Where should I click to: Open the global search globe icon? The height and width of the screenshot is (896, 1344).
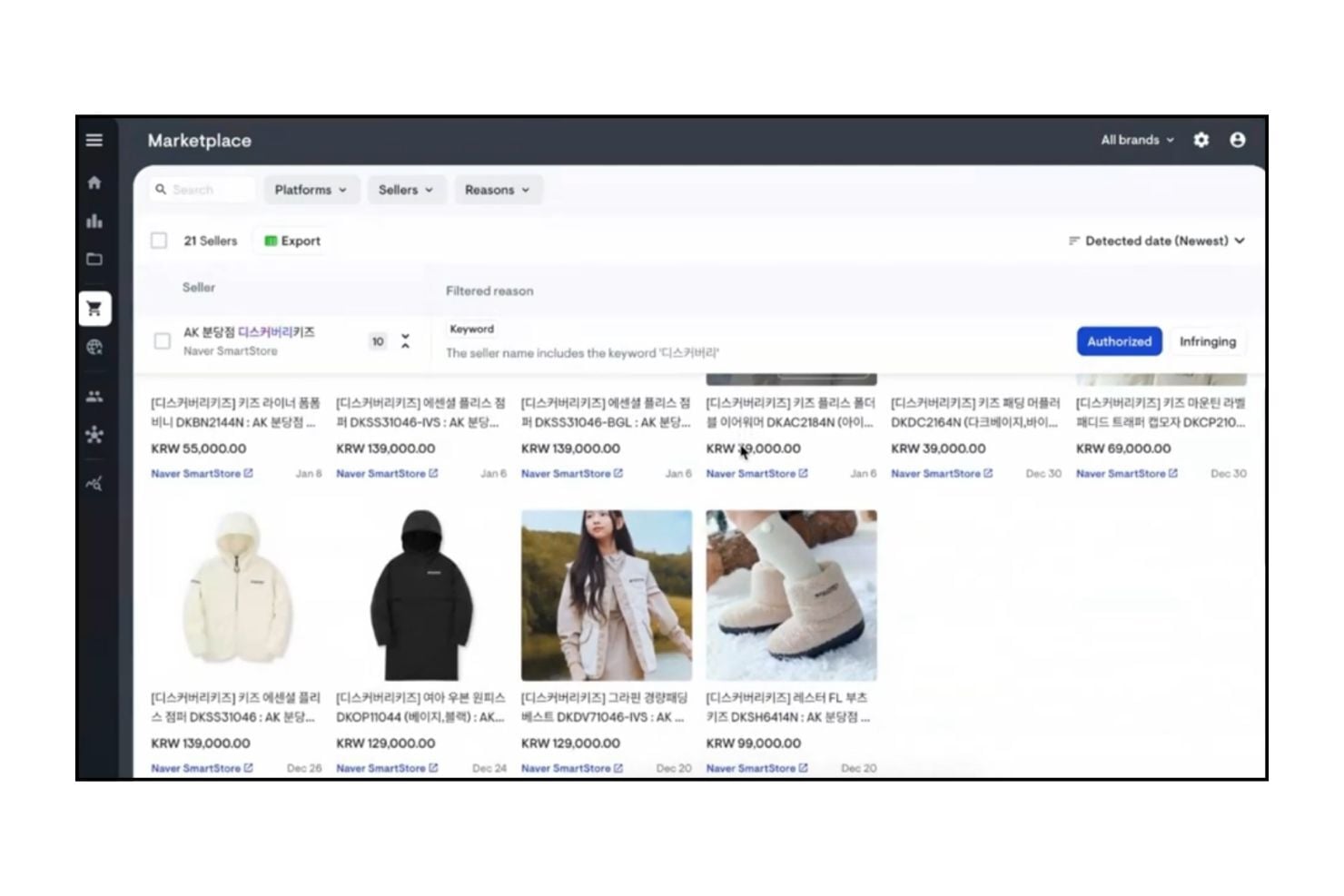click(x=94, y=346)
